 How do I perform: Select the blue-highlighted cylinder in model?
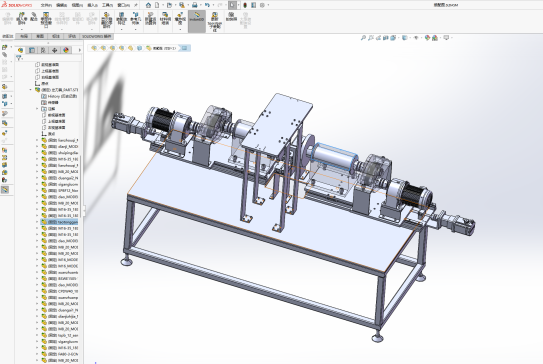[x=334, y=158]
